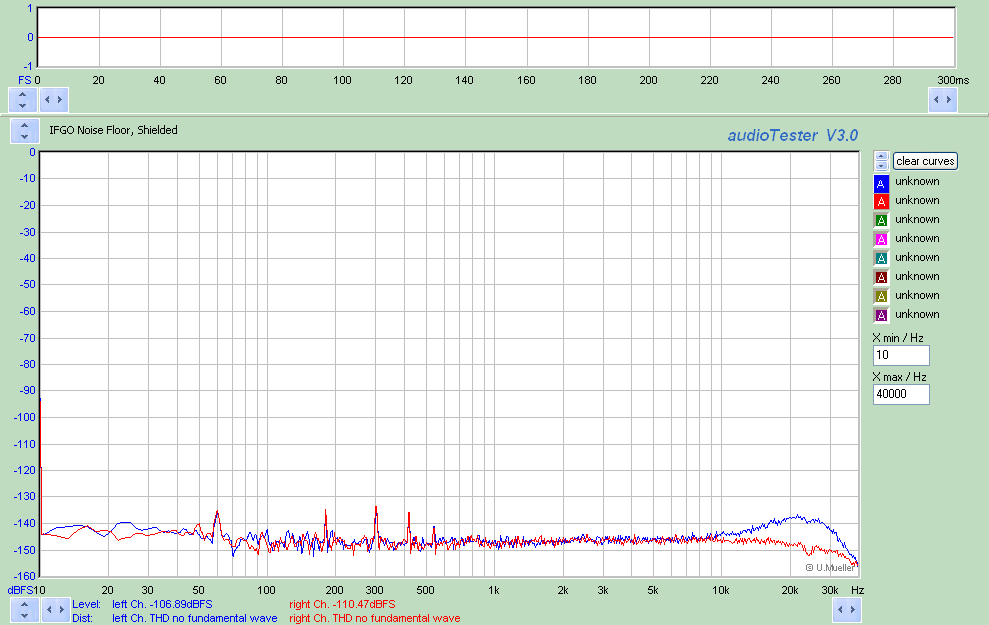Click the X min / Hz input field
The image size is (989, 625).
point(901,355)
